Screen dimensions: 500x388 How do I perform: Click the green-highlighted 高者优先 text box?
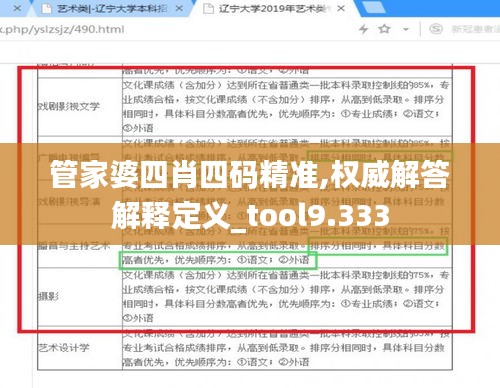click(x=218, y=260)
